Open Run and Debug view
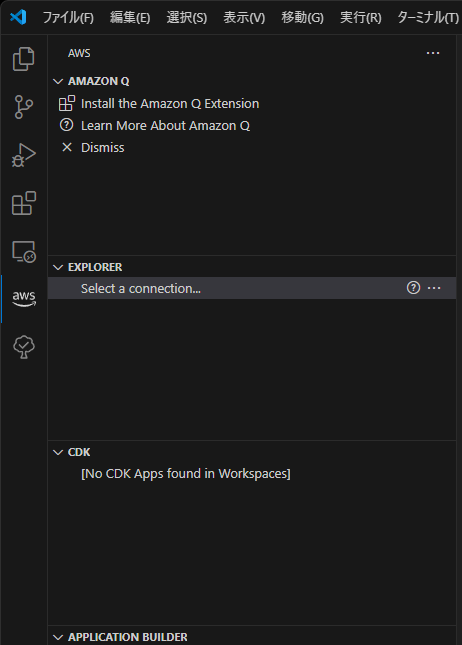Image resolution: width=462 pixels, height=645 pixels. coord(24,155)
